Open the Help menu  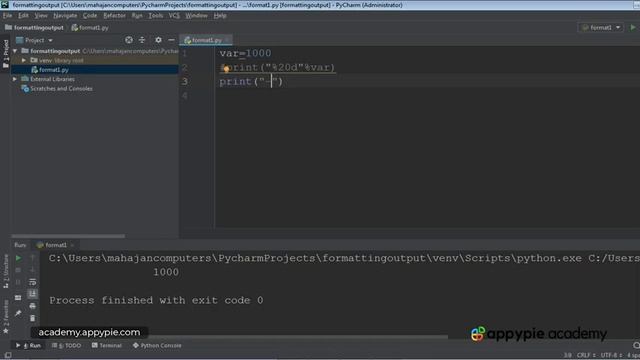point(220,16)
